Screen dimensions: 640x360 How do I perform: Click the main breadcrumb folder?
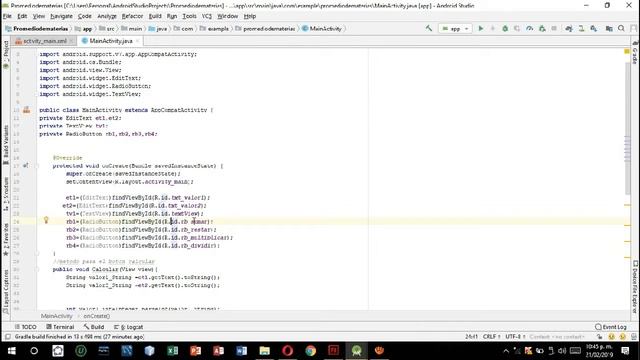click(x=131, y=29)
